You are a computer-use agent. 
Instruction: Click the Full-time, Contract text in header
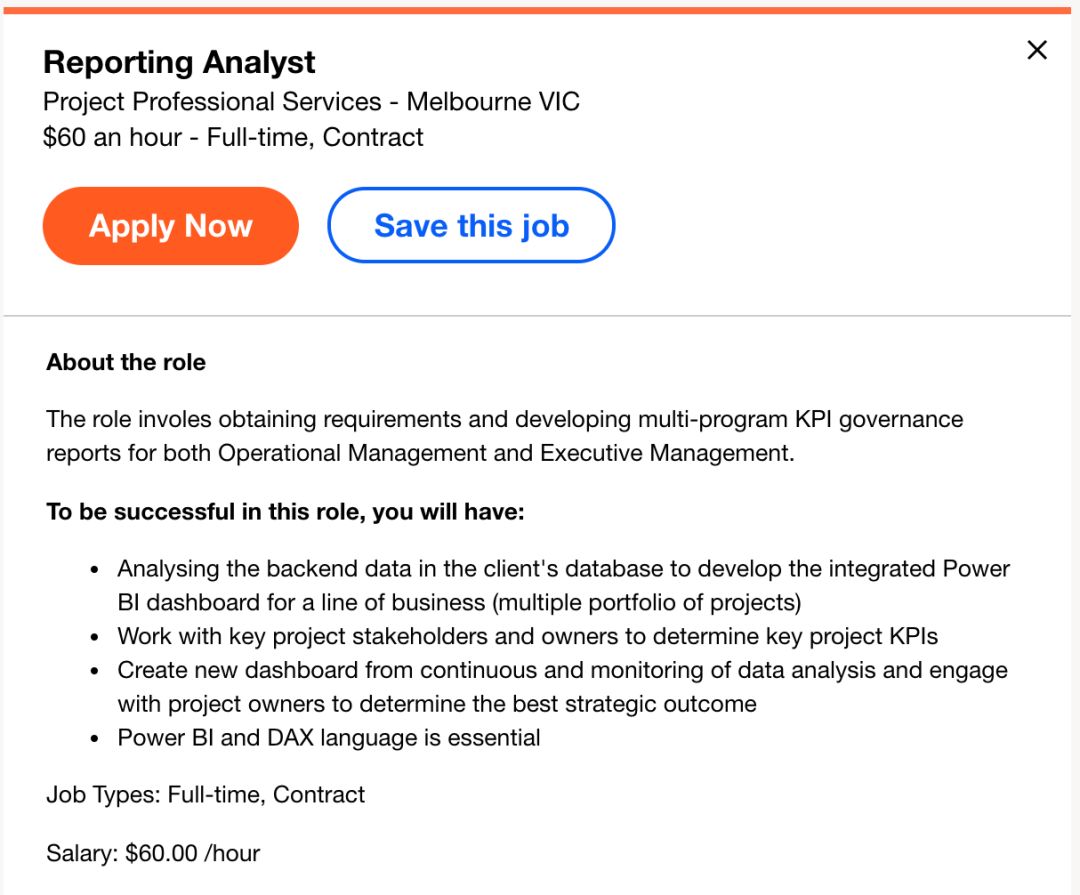click(x=315, y=137)
